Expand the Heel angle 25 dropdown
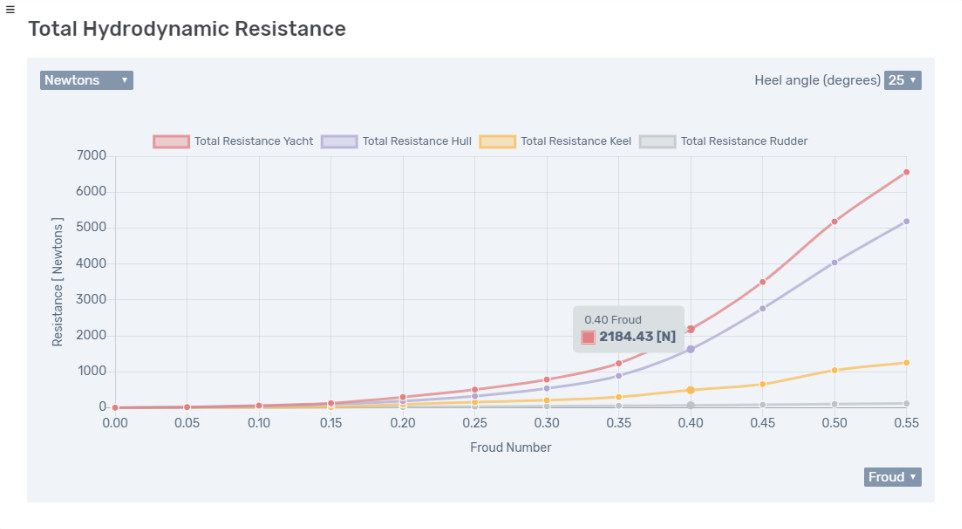 [902, 80]
